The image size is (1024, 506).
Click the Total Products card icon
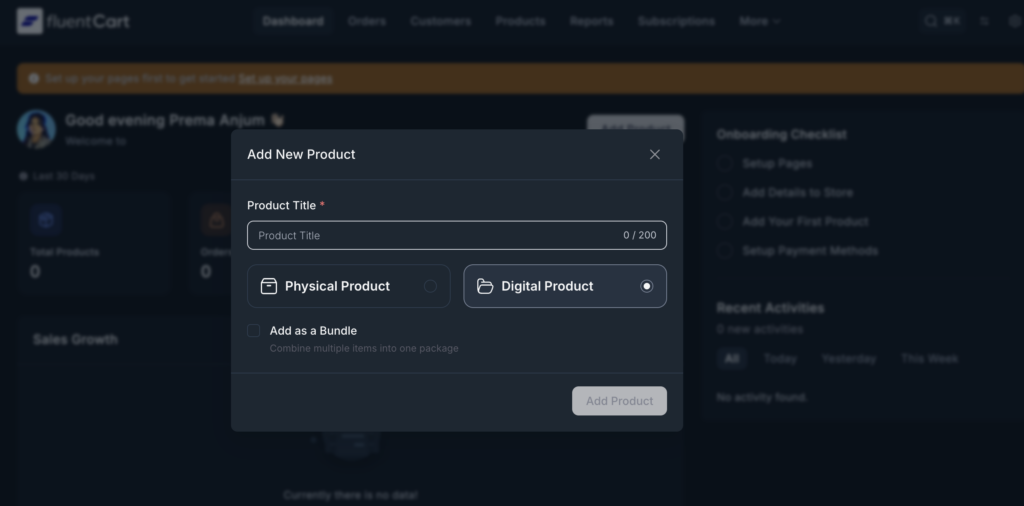coord(45,219)
